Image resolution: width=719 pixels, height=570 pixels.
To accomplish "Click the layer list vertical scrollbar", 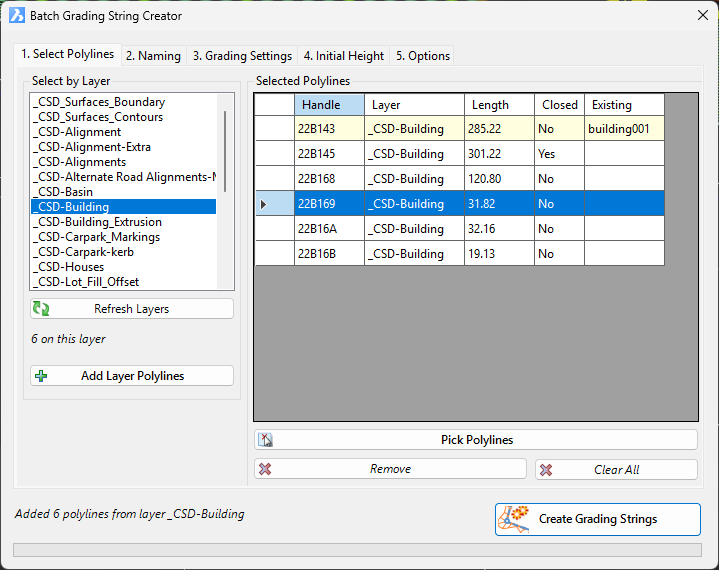I will tap(225, 150).
